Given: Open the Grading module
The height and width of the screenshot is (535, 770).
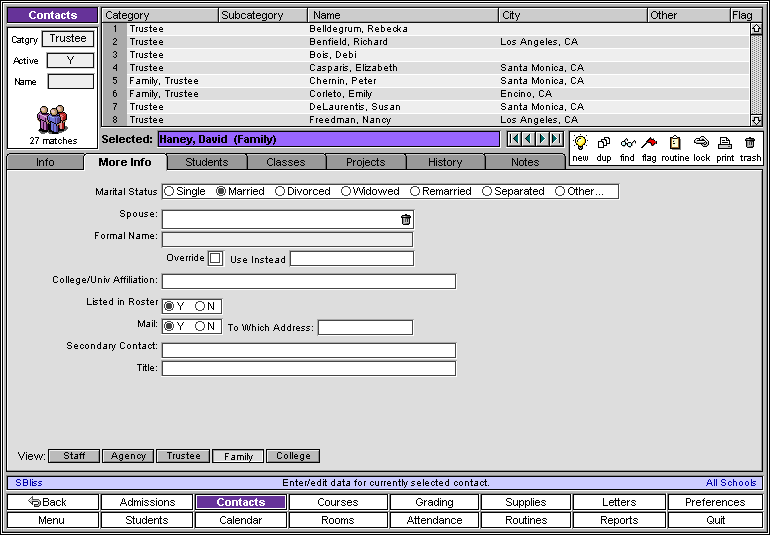Looking at the screenshot, I should coord(434,502).
